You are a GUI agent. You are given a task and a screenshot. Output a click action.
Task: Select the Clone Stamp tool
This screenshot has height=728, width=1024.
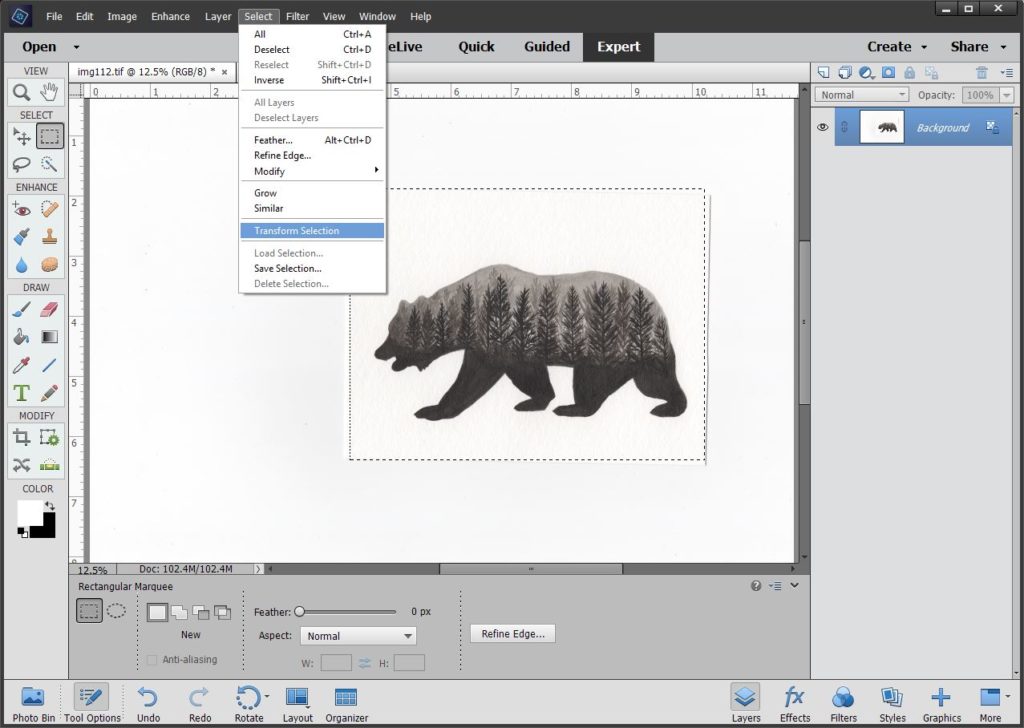(50, 237)
